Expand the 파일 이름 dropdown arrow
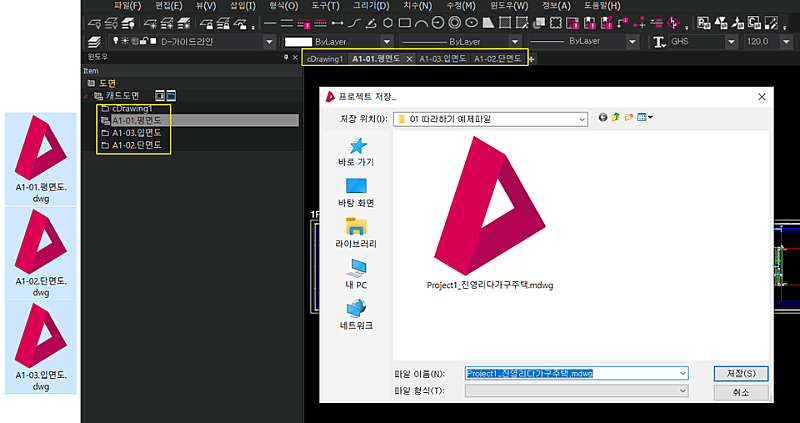Screen dimensions: 800x423 coord(683,374)
